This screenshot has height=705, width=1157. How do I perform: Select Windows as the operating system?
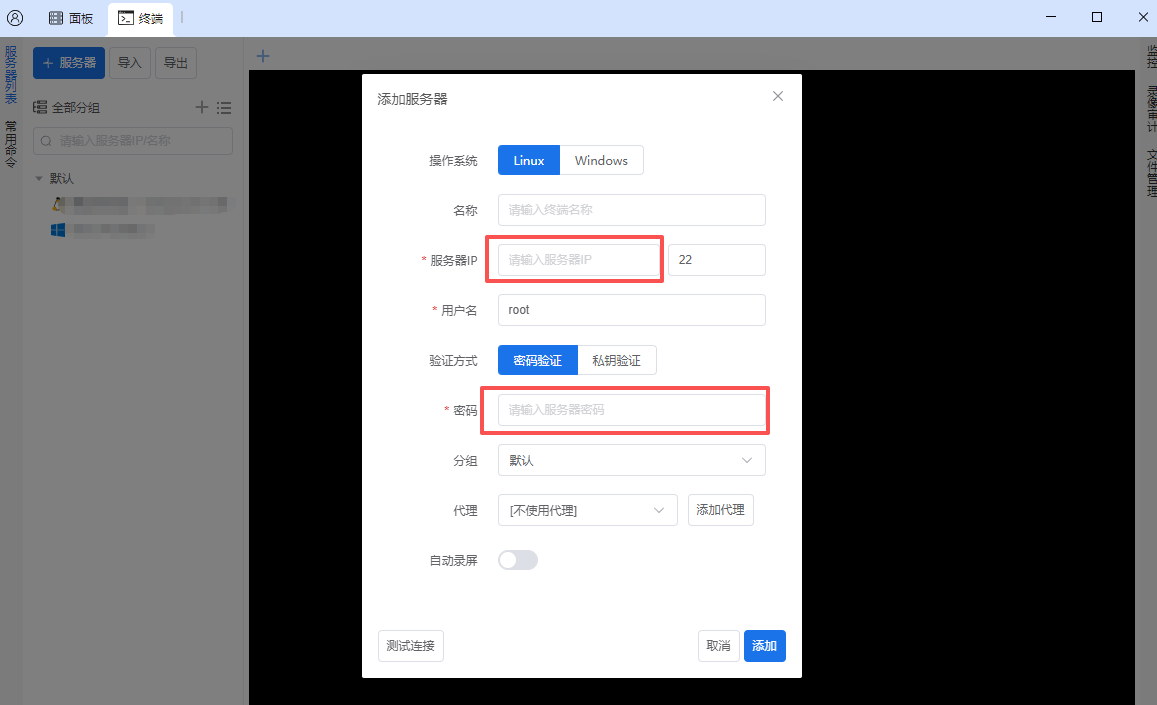coord(600,160)
